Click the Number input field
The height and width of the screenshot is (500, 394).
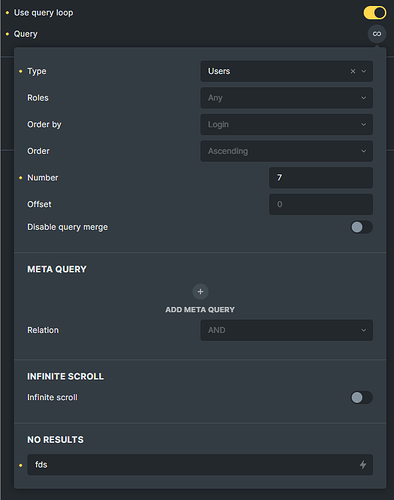pyautogui.click(x=321, y=178)
